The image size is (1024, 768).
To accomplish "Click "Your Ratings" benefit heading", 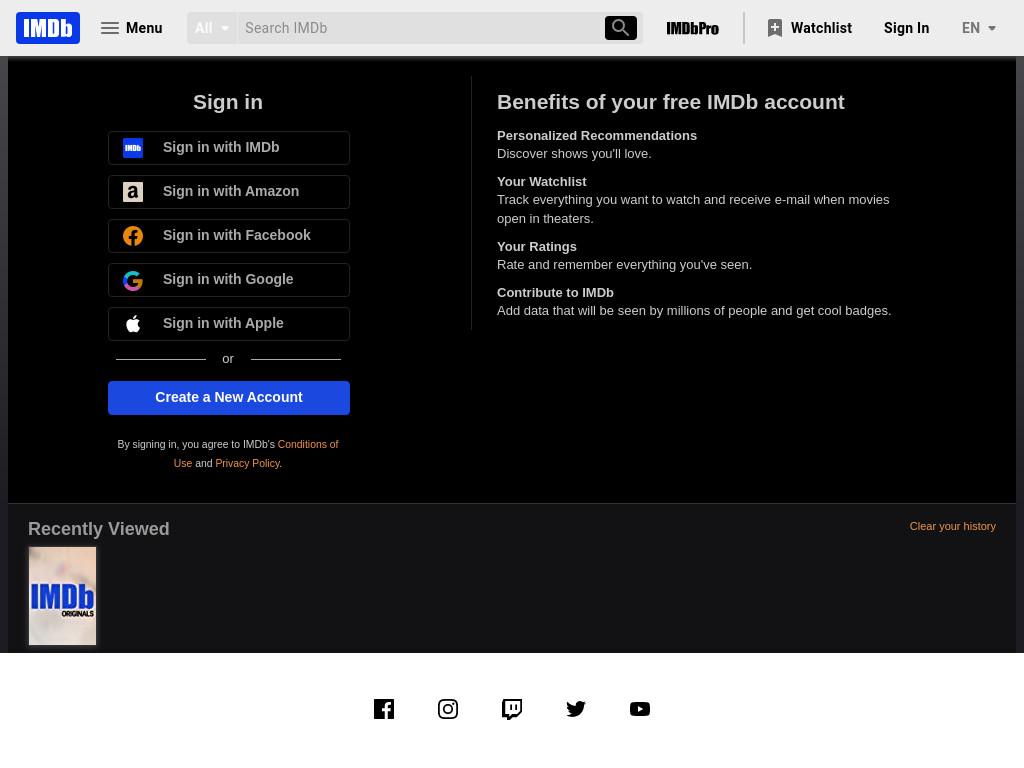I will pyautogui.click(x=537, y=247).
